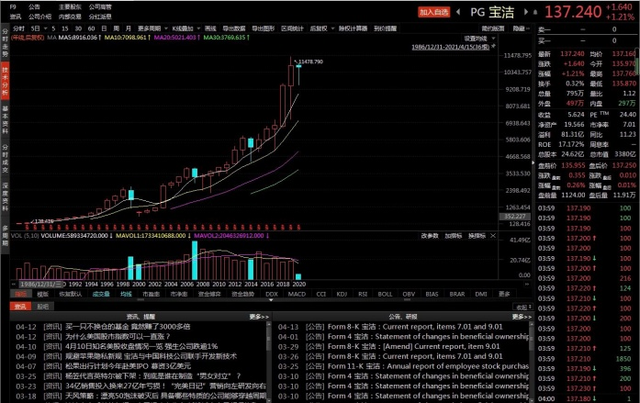This screenshot has height=403, width=640.
Task: Open the 更多>> link above news list
Action: point(259,317)
